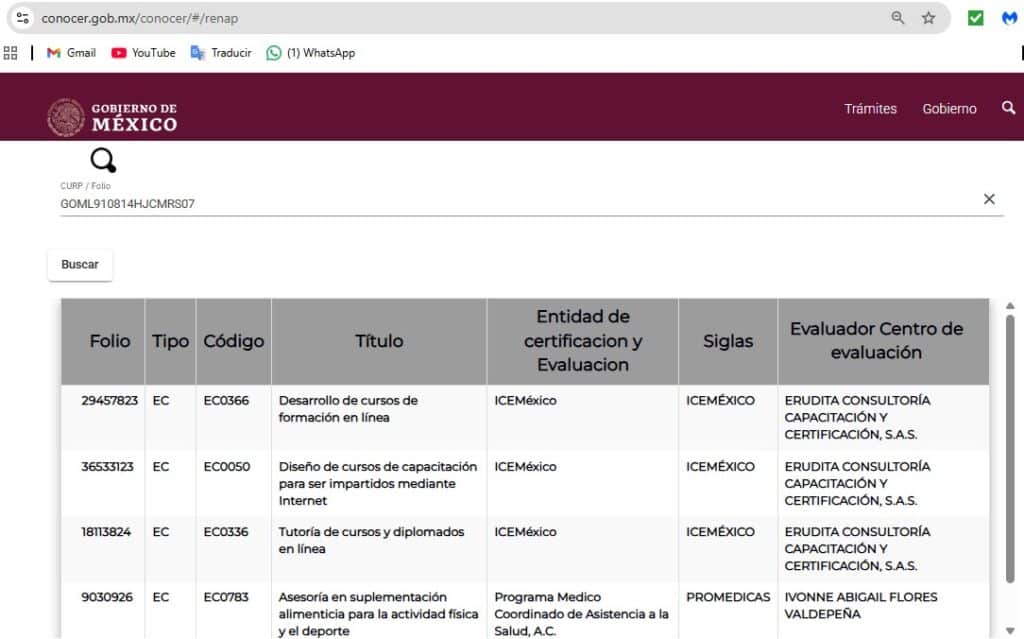Screen dimensions: 1024x639
Task: Open the Trámites menu
Action: pos(870,109)
